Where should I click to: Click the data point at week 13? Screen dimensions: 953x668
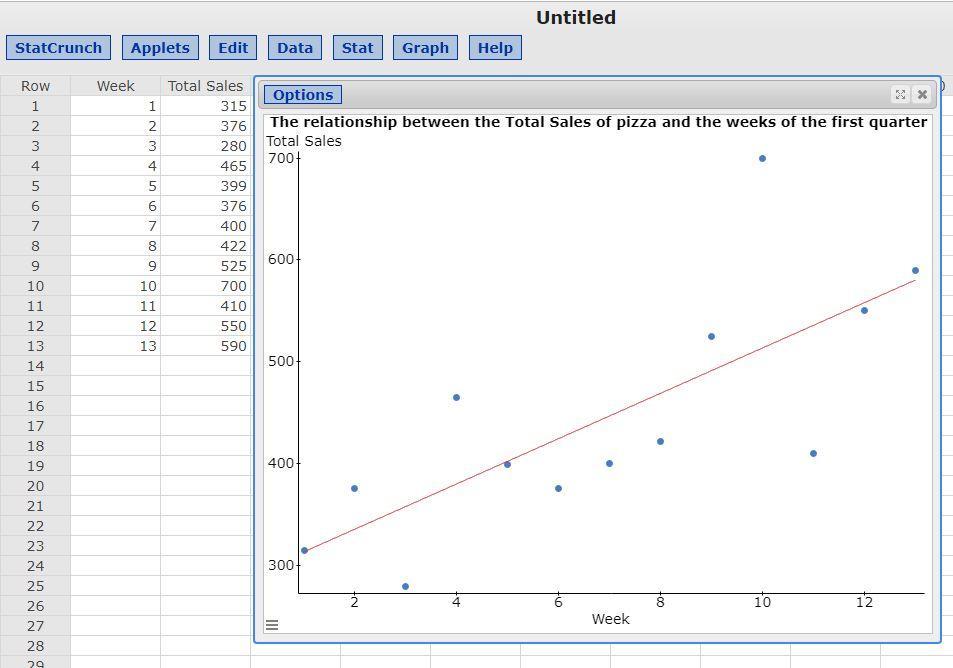[915, 270]
